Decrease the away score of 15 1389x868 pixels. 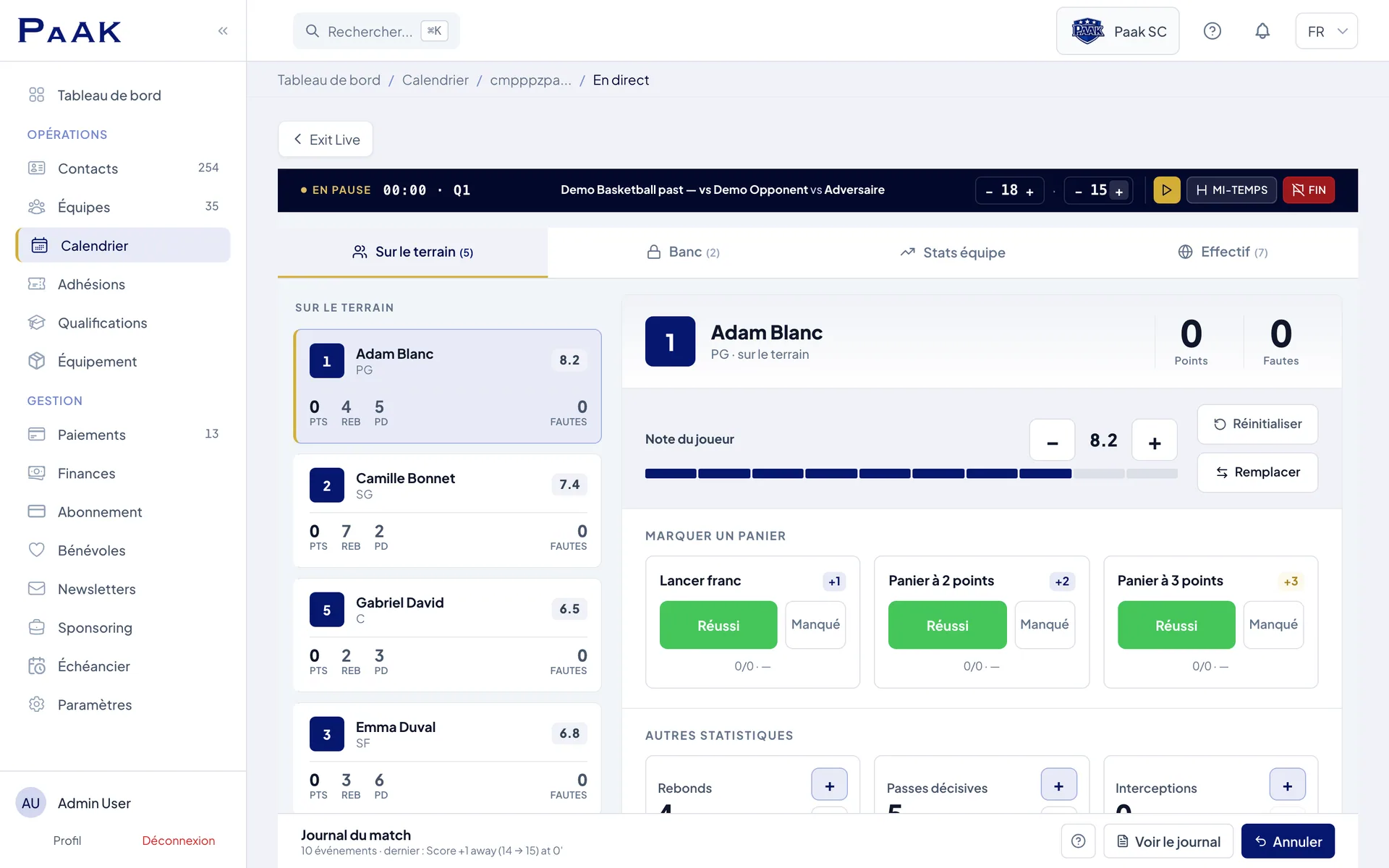tap(1079, 191)
